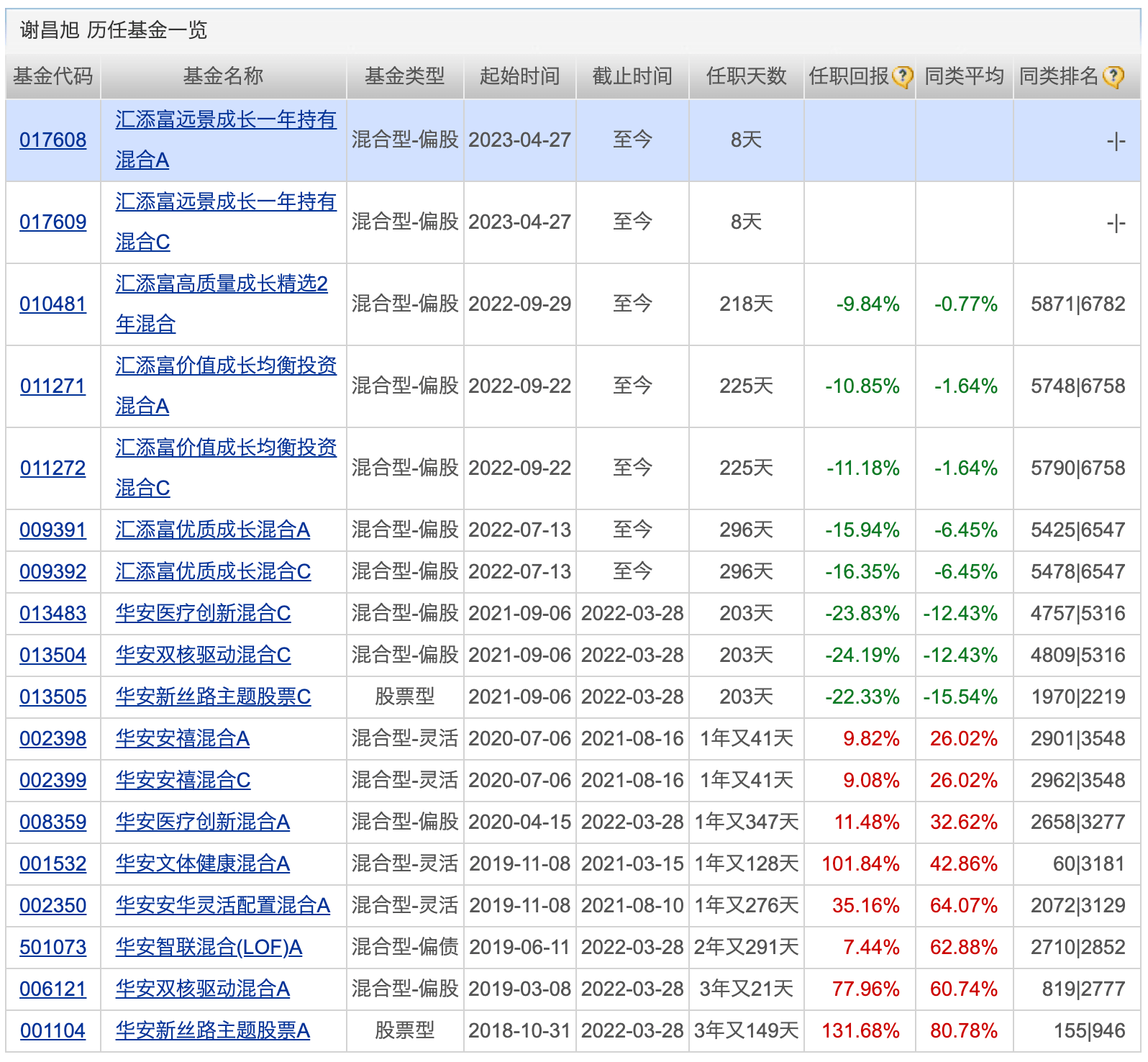The image size is (1148, 1062).
Task: Click the 任职天数 column header
Action: (x=747, y=76)
